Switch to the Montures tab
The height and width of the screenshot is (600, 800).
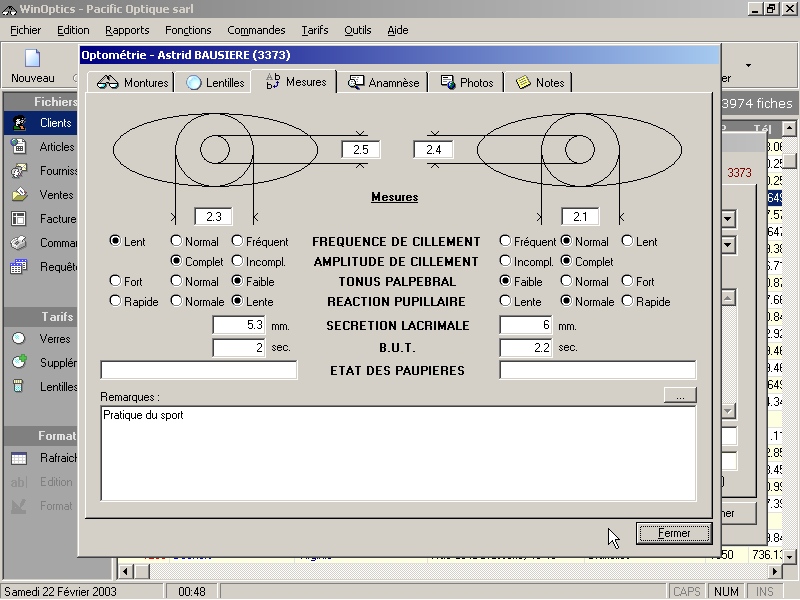133,83
